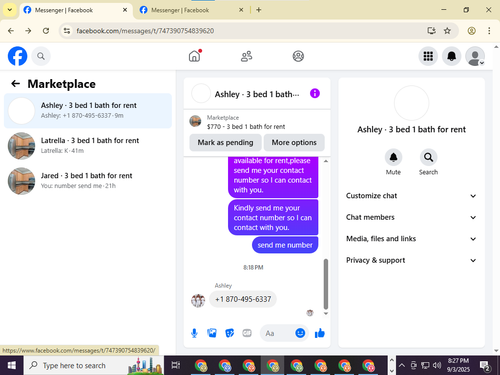Open the volume speaker tray icon
This screenshot has height=375, width=500.
[x=437, y=365]
